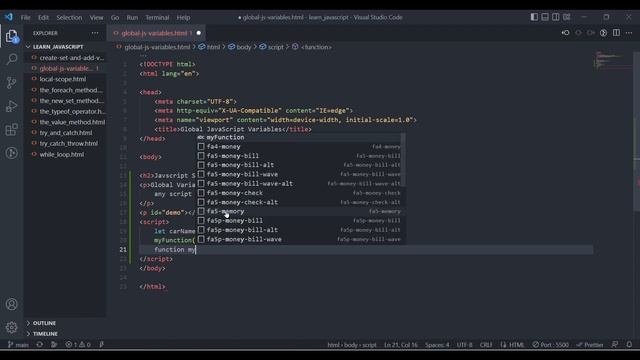Select the global-js-variables.html editor tab
The height and width of the screenshot is (360, 640).
(156, 33)
